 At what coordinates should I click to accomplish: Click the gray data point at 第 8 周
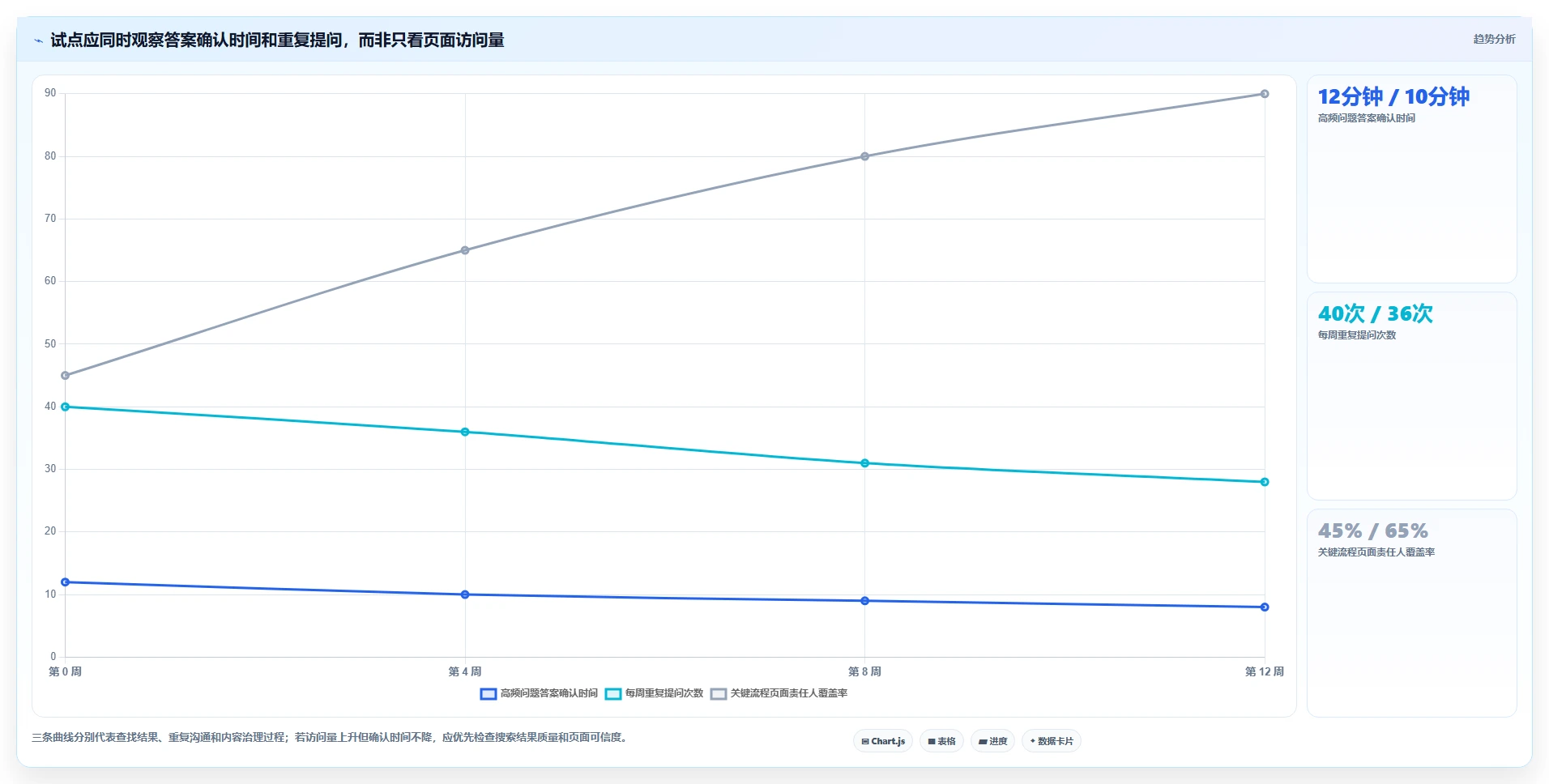coord(864,156)
